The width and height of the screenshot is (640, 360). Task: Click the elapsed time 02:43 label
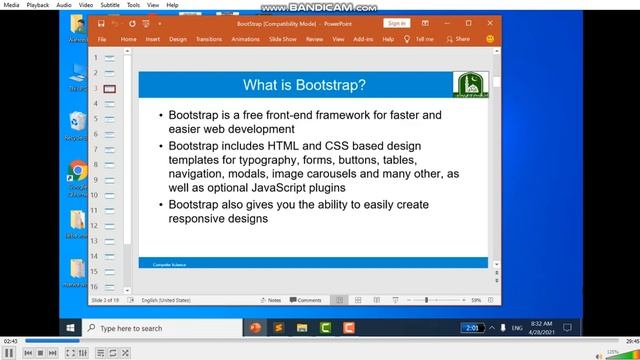11,341
